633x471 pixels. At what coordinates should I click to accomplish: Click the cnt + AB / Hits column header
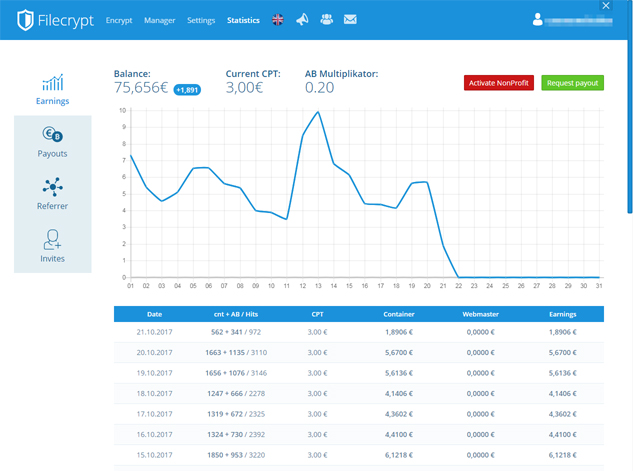click(x=236, y=314)
